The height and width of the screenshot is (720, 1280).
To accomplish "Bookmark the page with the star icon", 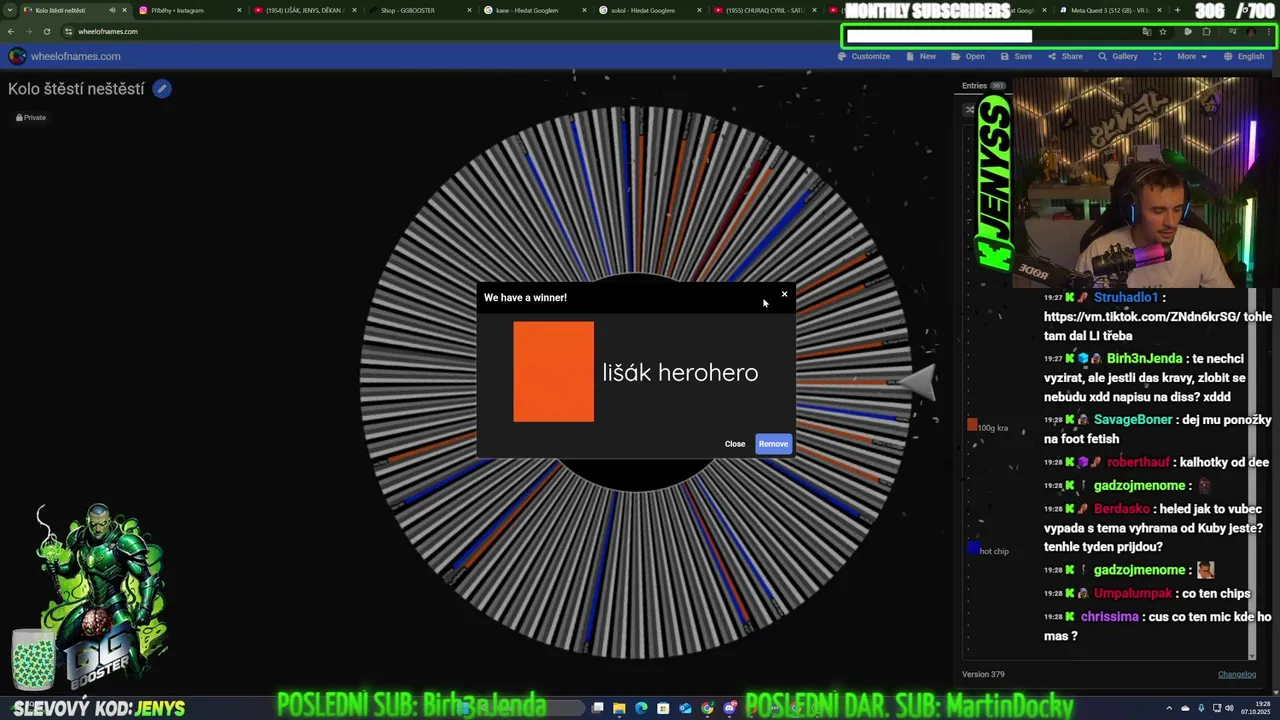I will pyautogui.click(x=1162, y=31).
